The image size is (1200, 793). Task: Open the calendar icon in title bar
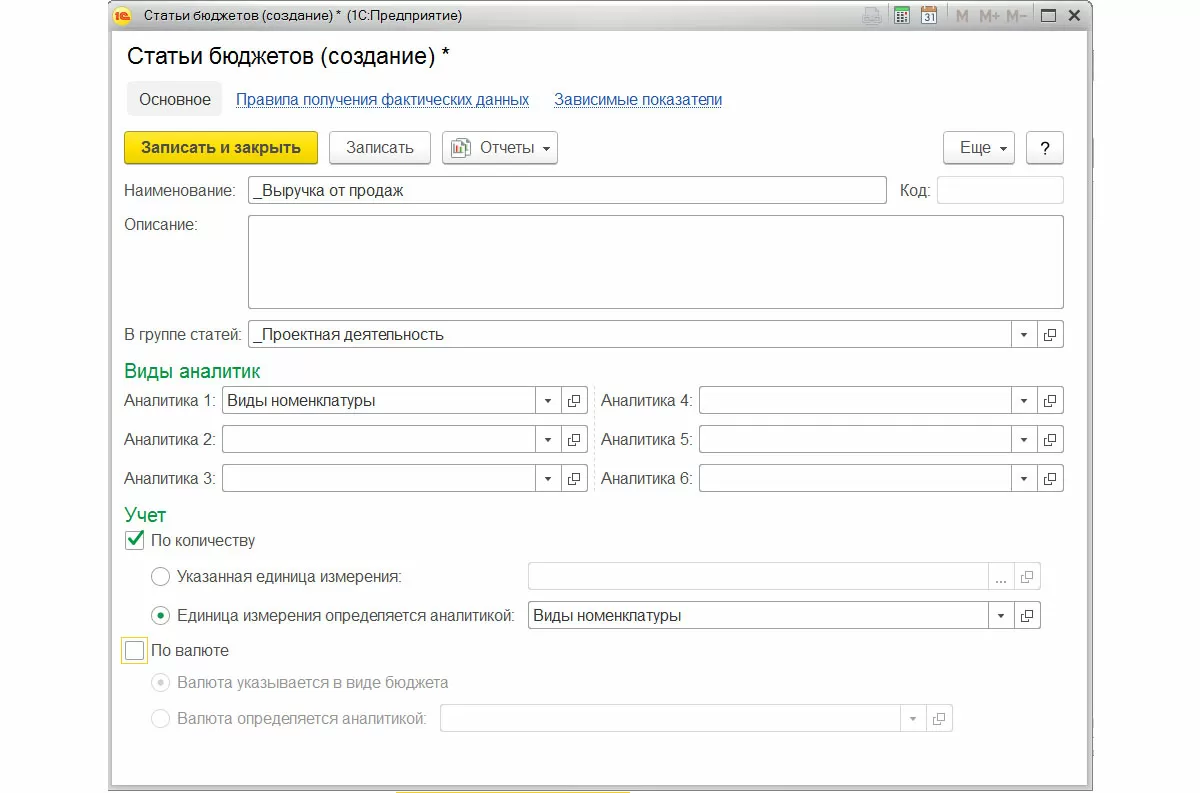929,16
